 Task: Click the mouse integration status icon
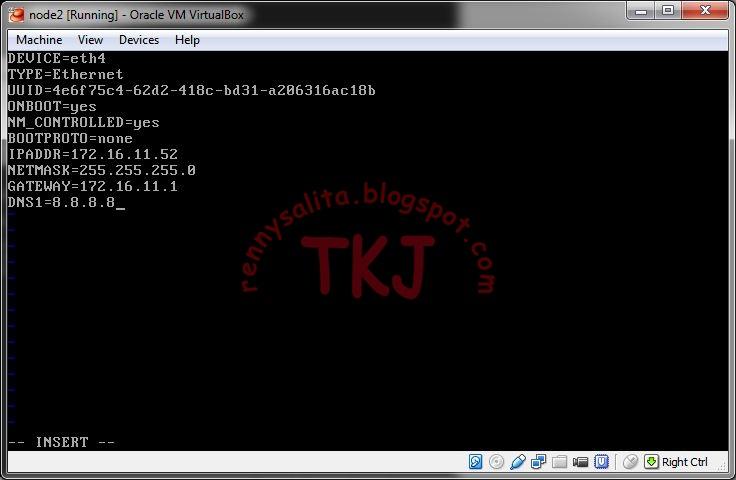pos(630,462)
